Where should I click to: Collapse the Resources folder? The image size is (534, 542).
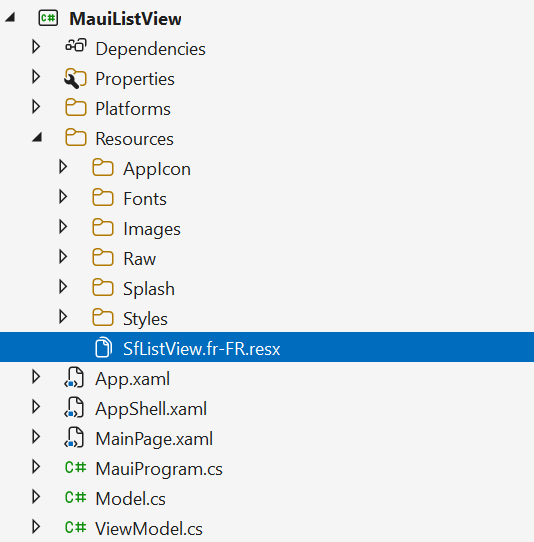coord(37,137)
